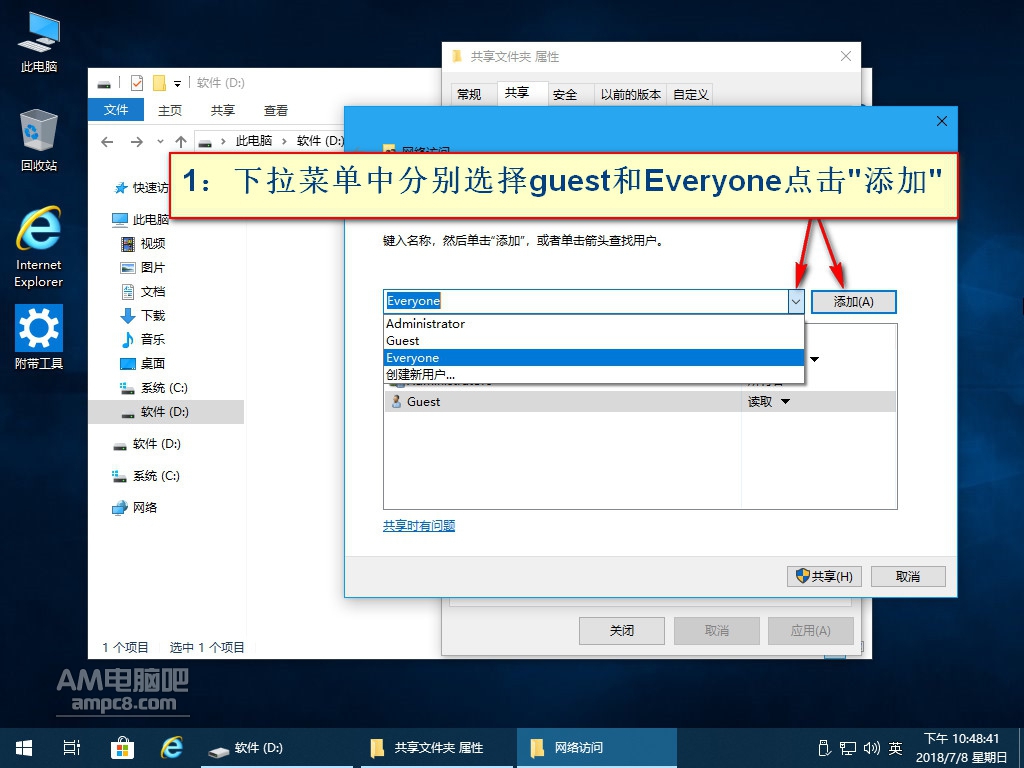
Task: Open the 下载 folder in navigation pane
Action: tap(144, 316)
